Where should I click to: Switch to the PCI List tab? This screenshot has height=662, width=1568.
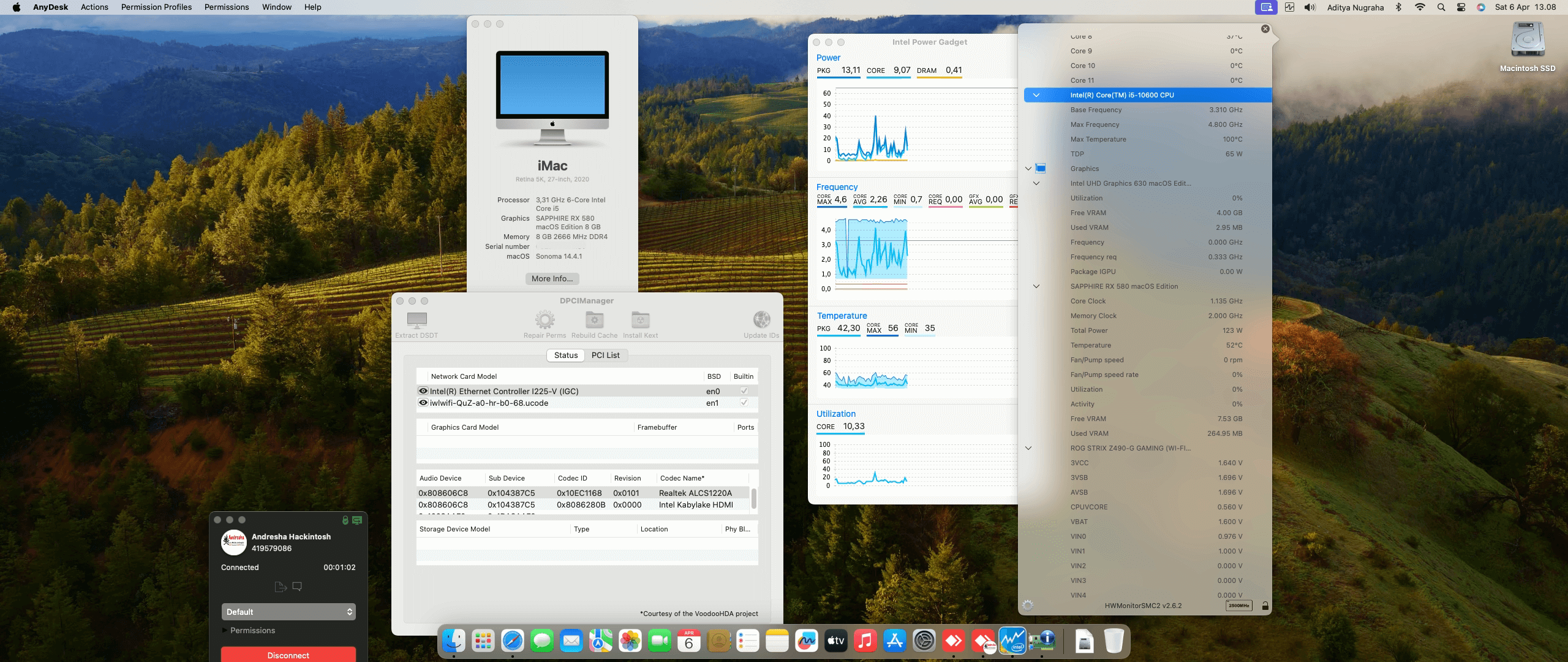[605, 355]
